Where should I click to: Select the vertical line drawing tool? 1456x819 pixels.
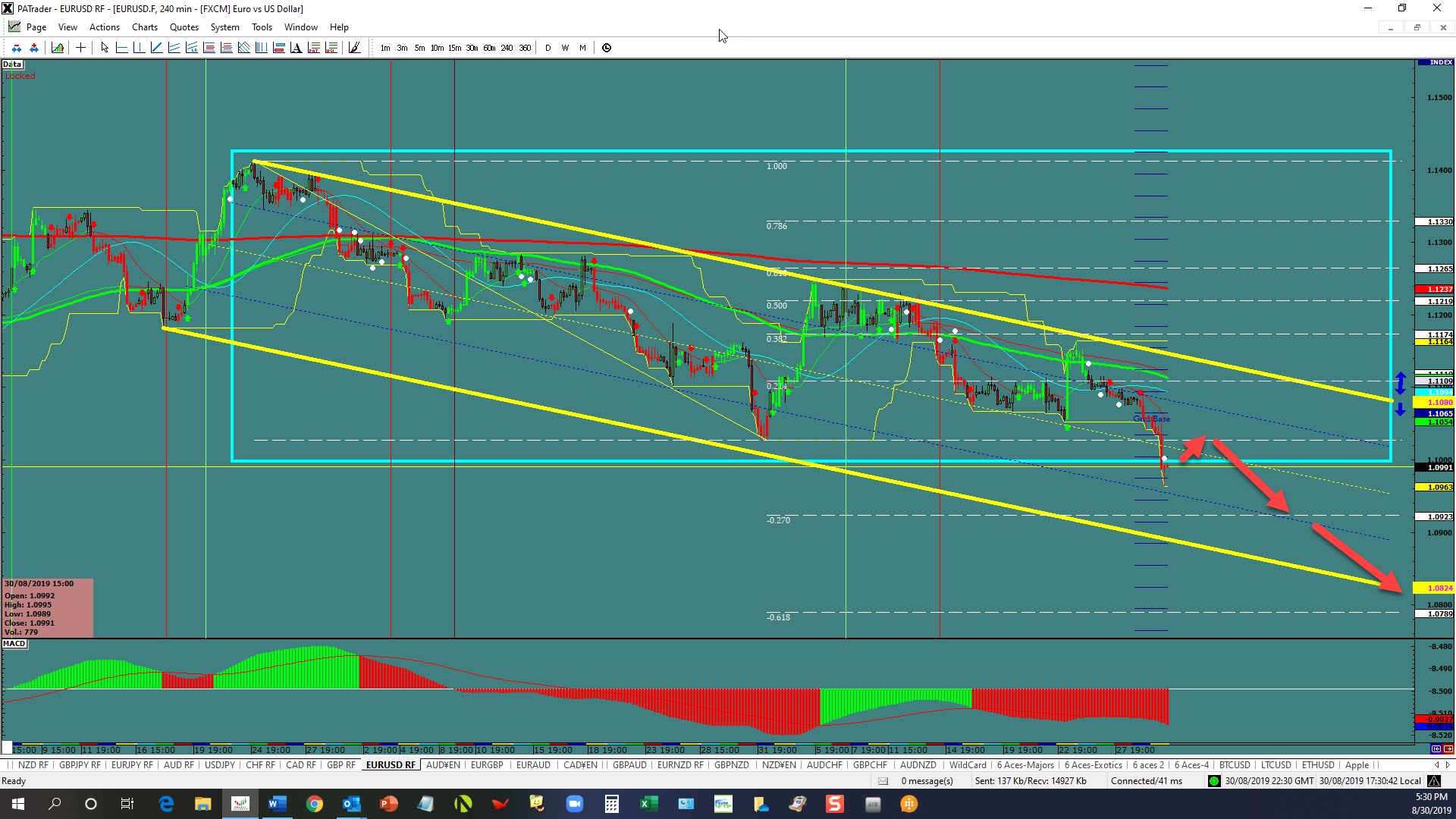(x=139, y=48)
